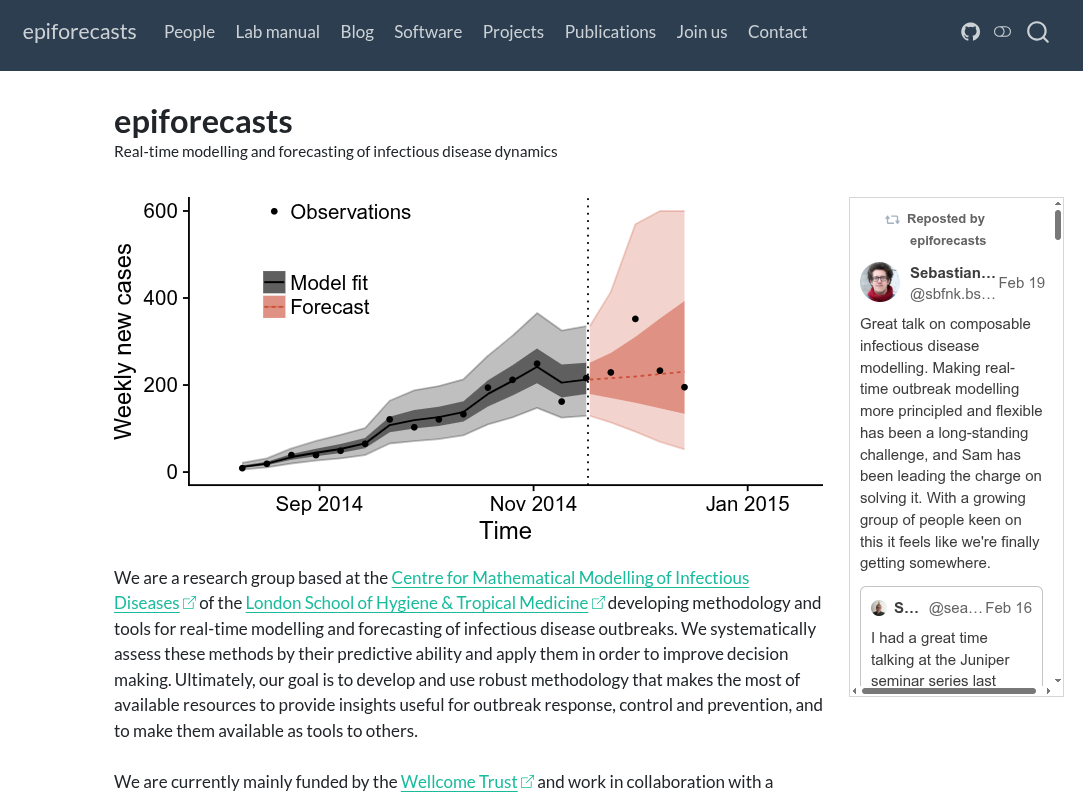
Task: Navigate to the Join us page
Action: 701,32
